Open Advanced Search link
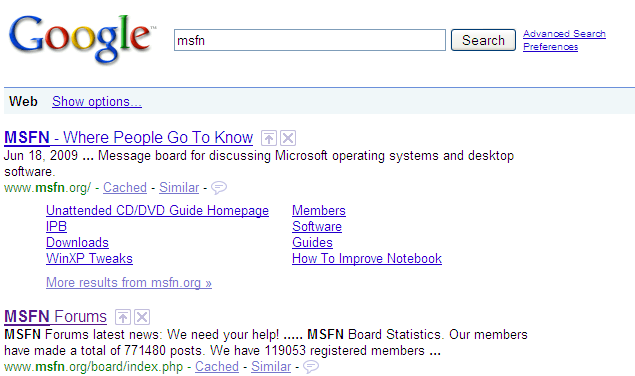 tap(564, 34)
